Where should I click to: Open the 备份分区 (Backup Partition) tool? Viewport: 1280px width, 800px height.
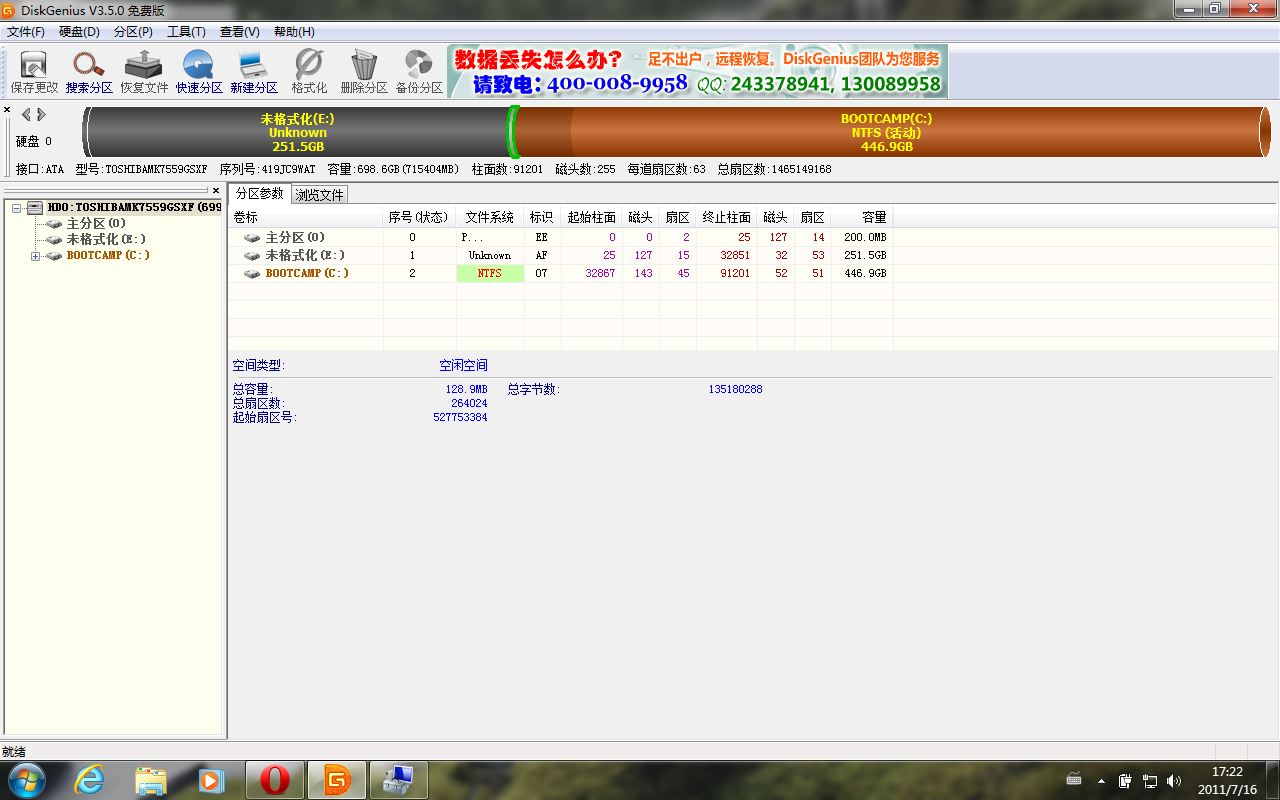[x=419, y=72]
